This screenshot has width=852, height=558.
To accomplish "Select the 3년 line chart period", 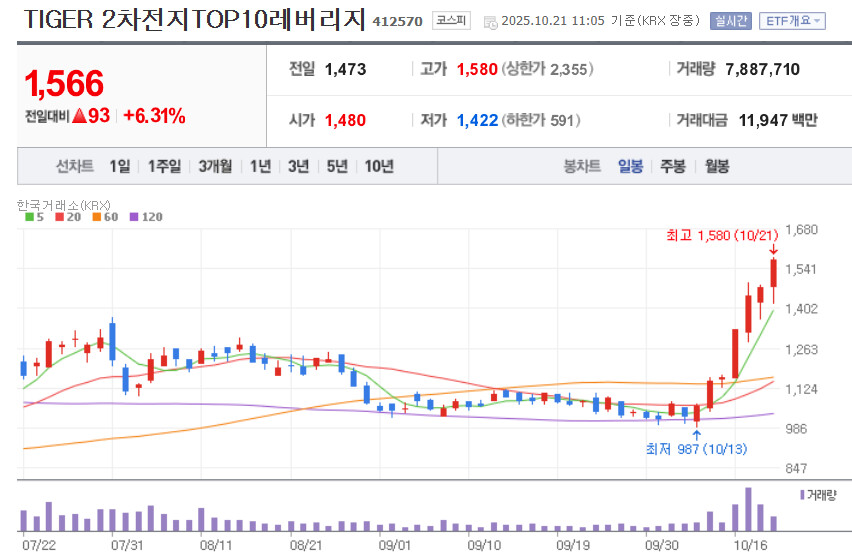I will point(298,166).
